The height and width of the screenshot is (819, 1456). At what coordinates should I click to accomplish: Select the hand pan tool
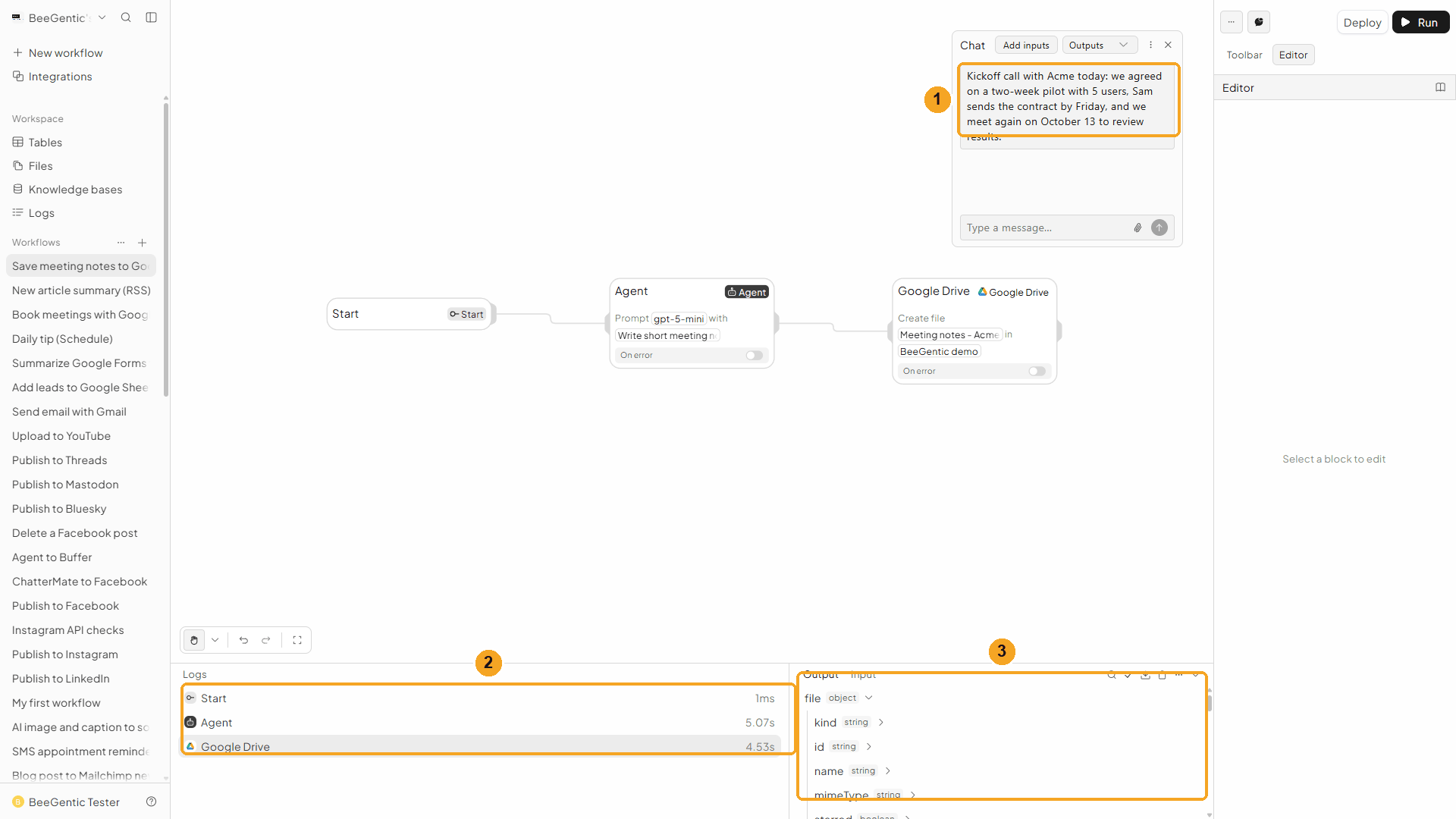pyautogui.click(x=194, y=640)
